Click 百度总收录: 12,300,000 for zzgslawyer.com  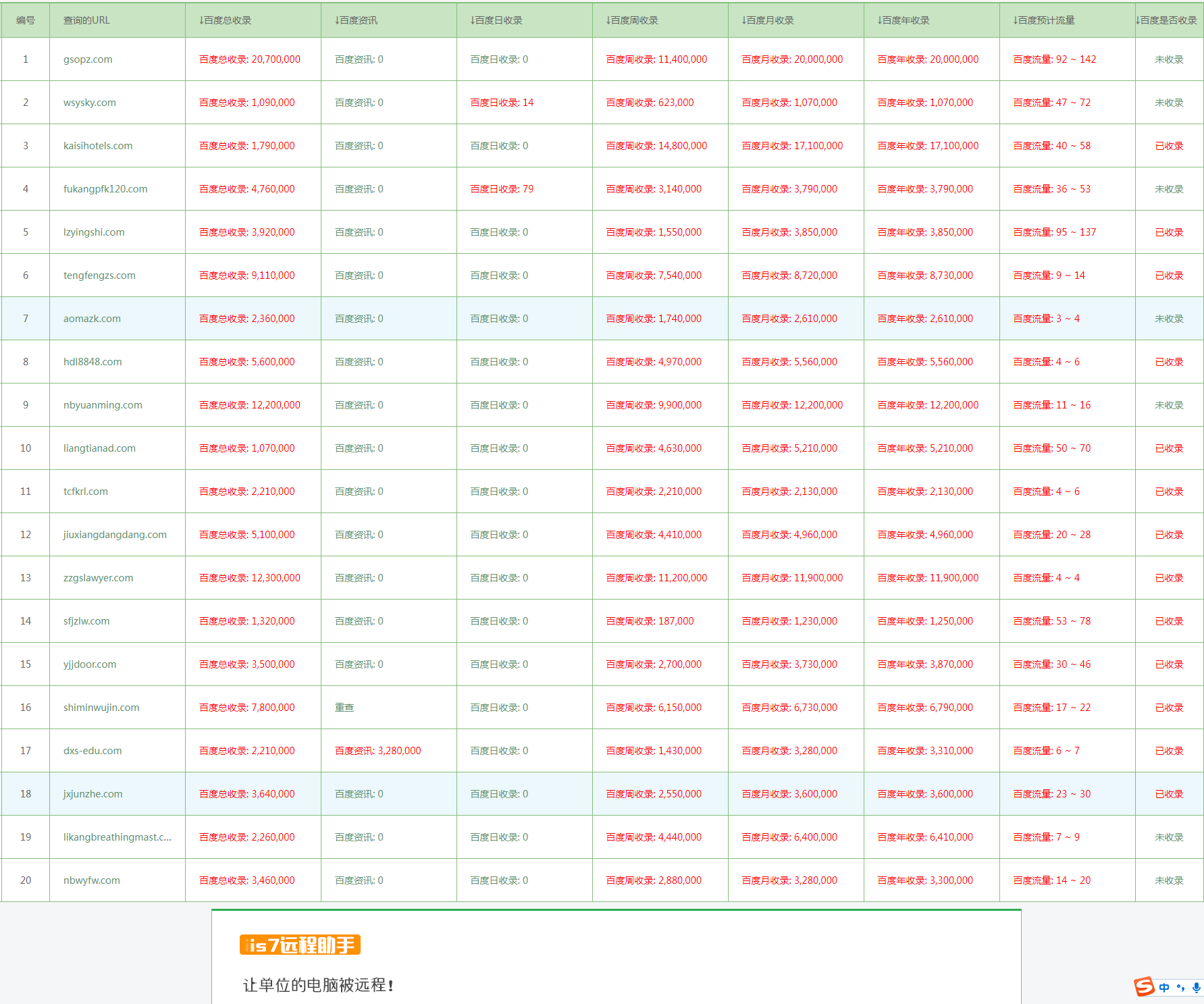[250, 578]
